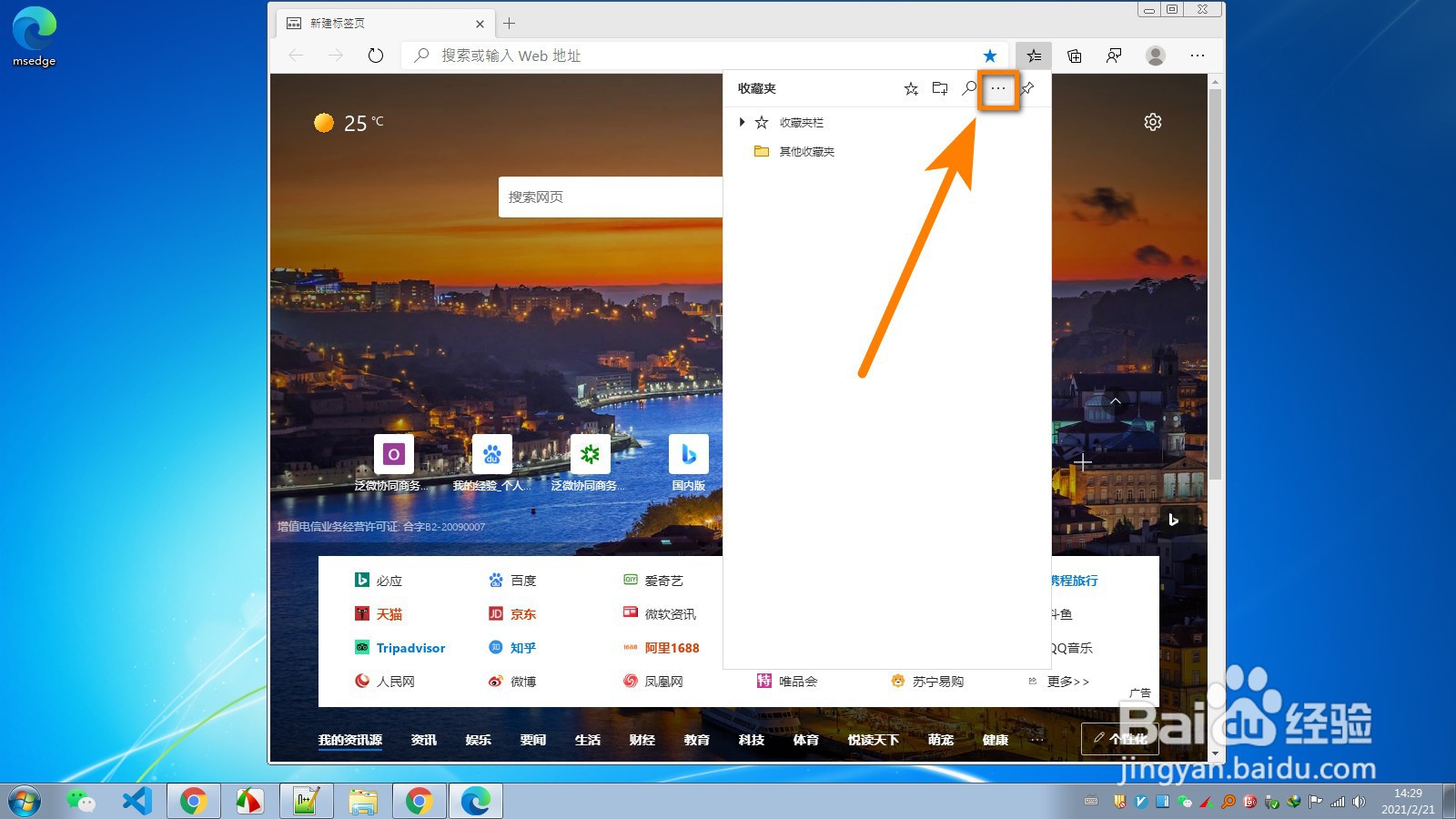Open the browser ... settings menu

coord(1197,56)
